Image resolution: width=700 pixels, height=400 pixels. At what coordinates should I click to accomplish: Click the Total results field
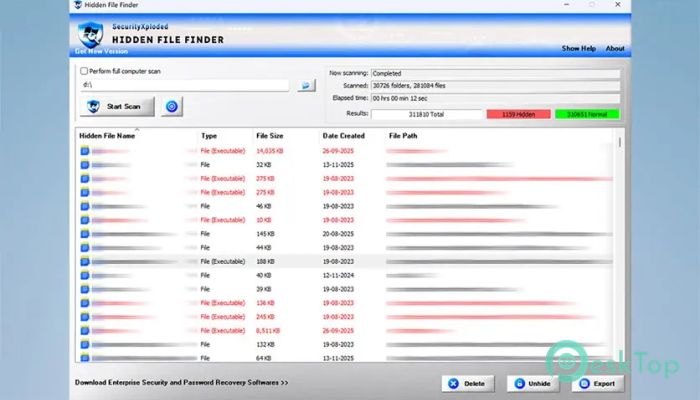(x=426, y=114)
